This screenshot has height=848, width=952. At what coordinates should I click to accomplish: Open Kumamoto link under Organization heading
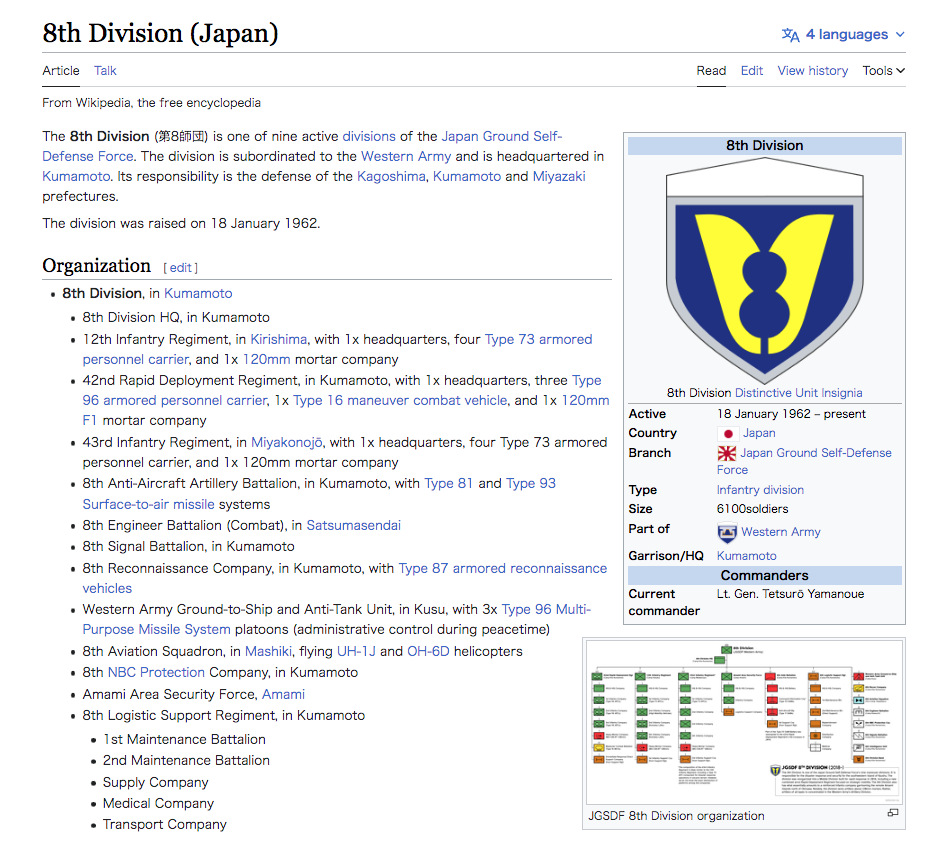(198, 294)
